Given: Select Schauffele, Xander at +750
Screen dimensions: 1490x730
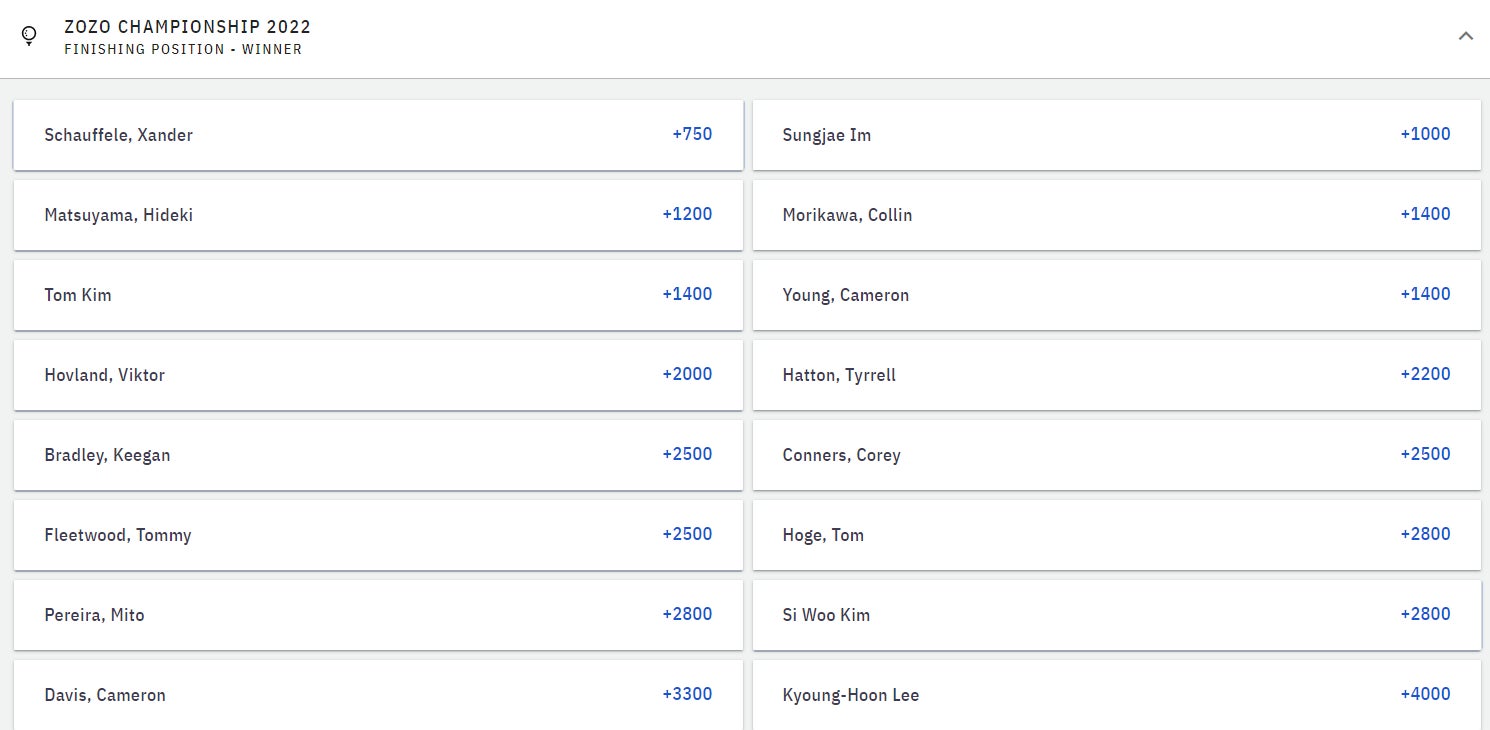Looking at the screenshot, I should pyautogui.click(x=378, y=135).
